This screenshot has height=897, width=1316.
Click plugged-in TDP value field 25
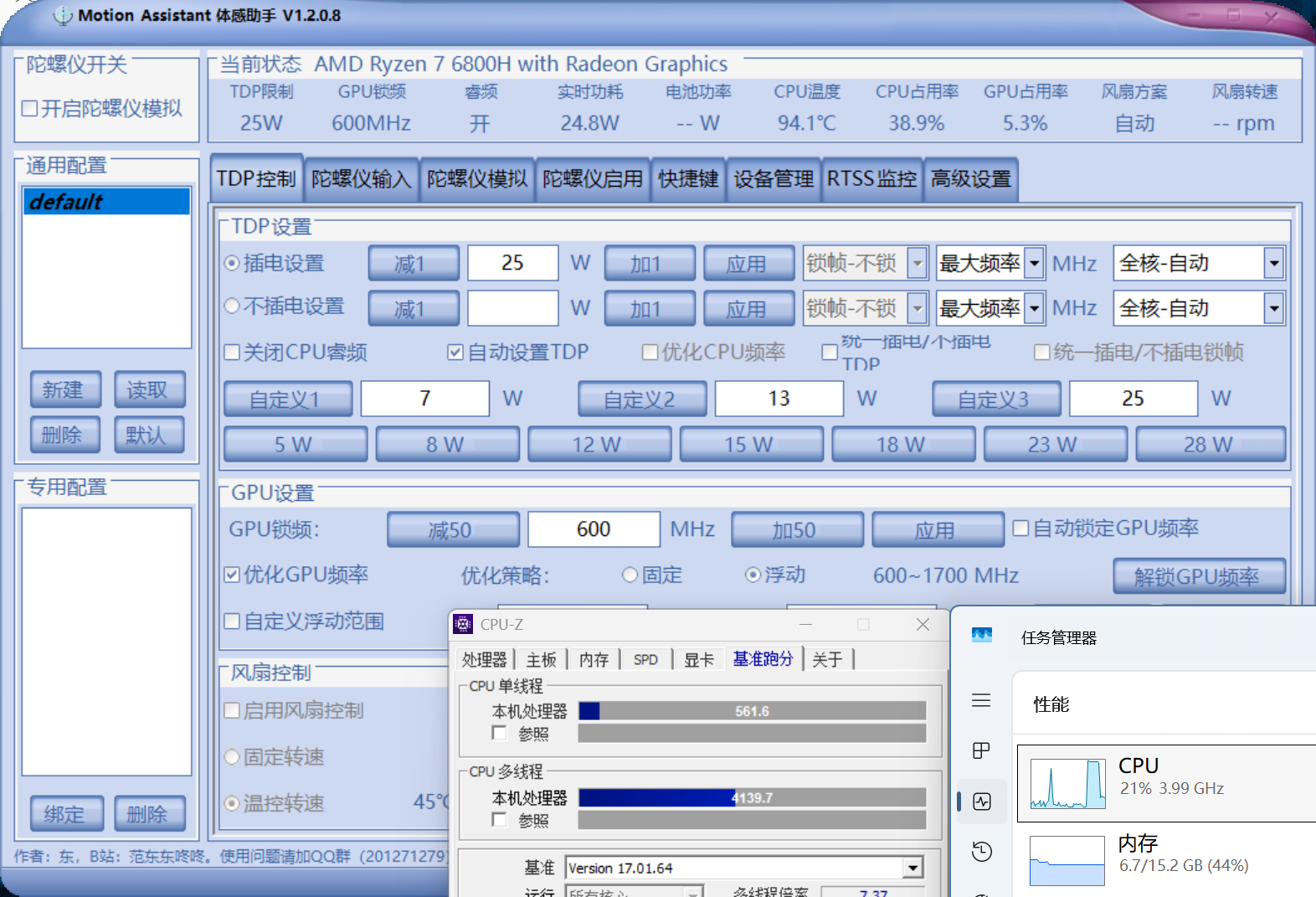(512, 263)
